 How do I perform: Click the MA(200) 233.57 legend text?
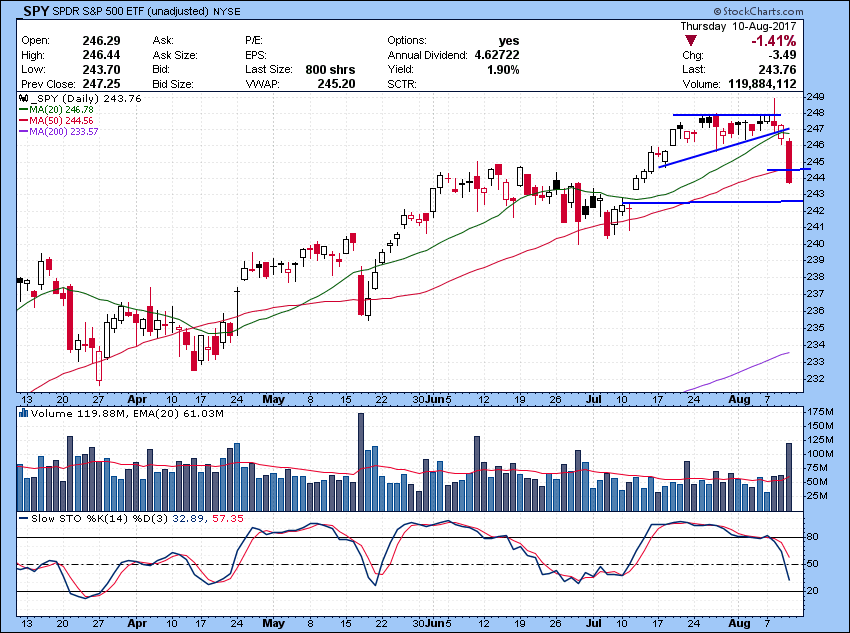(64, 132)
